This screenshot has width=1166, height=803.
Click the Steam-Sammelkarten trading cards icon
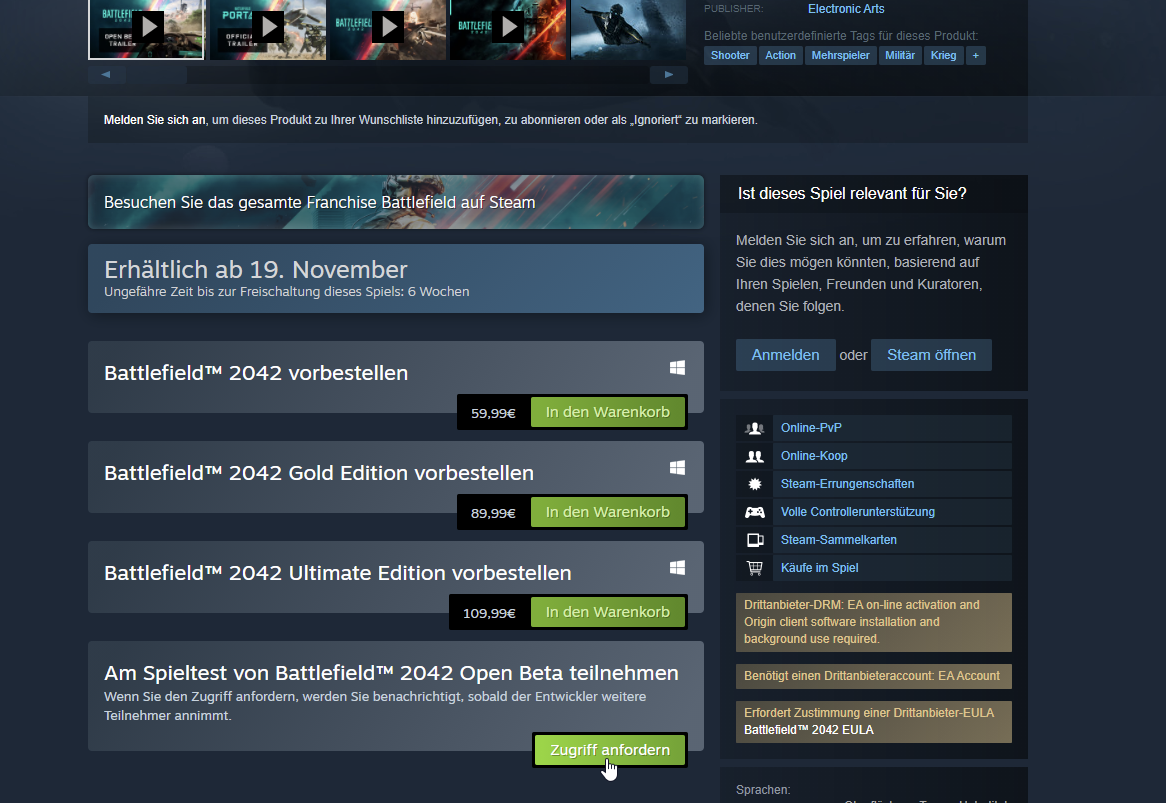[x=755, y=540]
